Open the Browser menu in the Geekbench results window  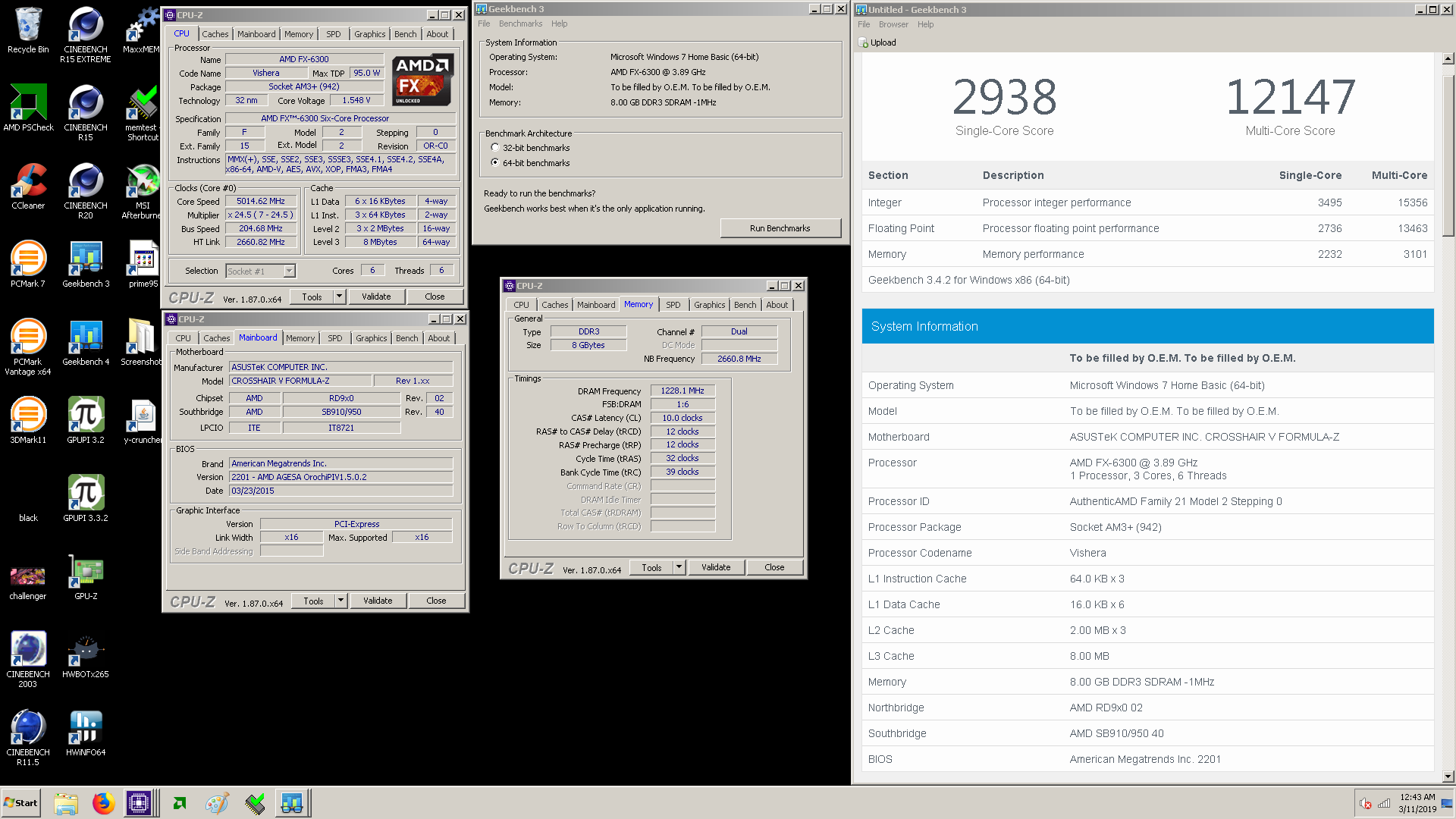[893, 24]
